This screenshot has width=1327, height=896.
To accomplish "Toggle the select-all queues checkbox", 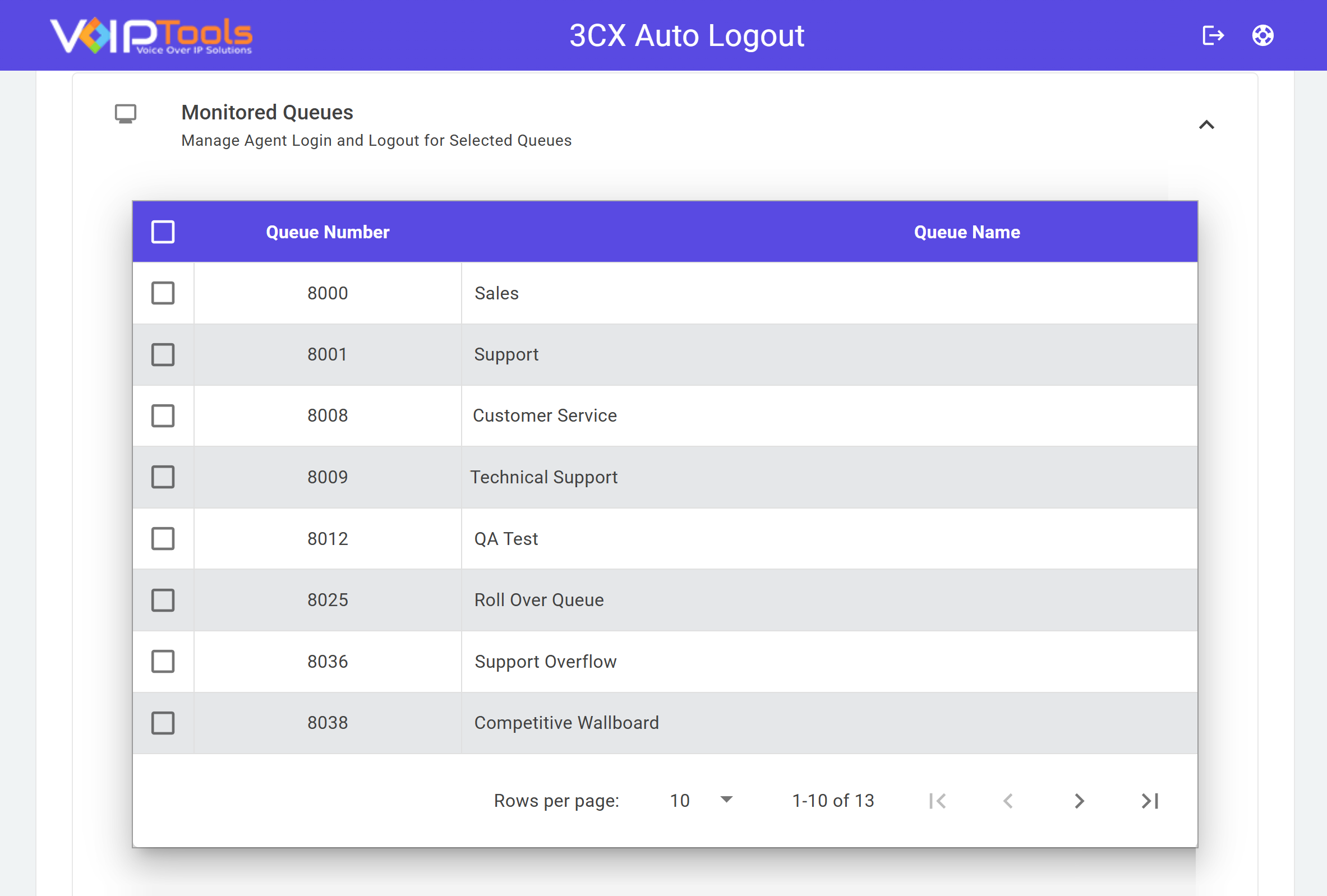I will [163, 232].
